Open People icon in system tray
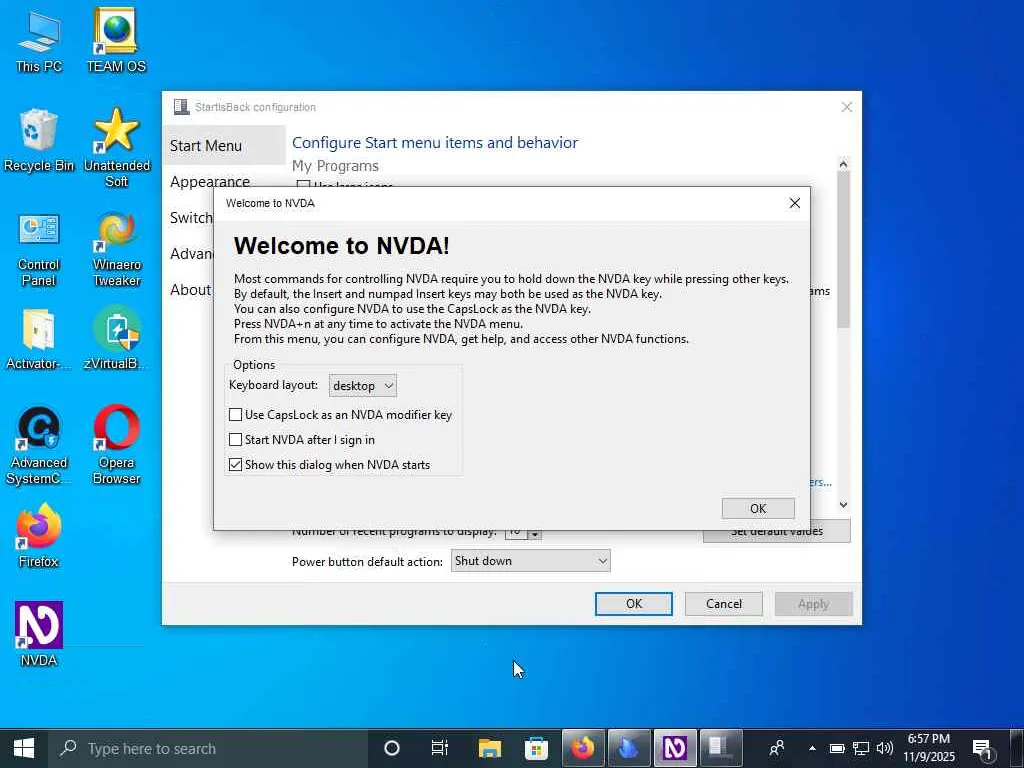The width and height of the screenshot is (1024, 768). pyautogui.click(x=776, y=748)
